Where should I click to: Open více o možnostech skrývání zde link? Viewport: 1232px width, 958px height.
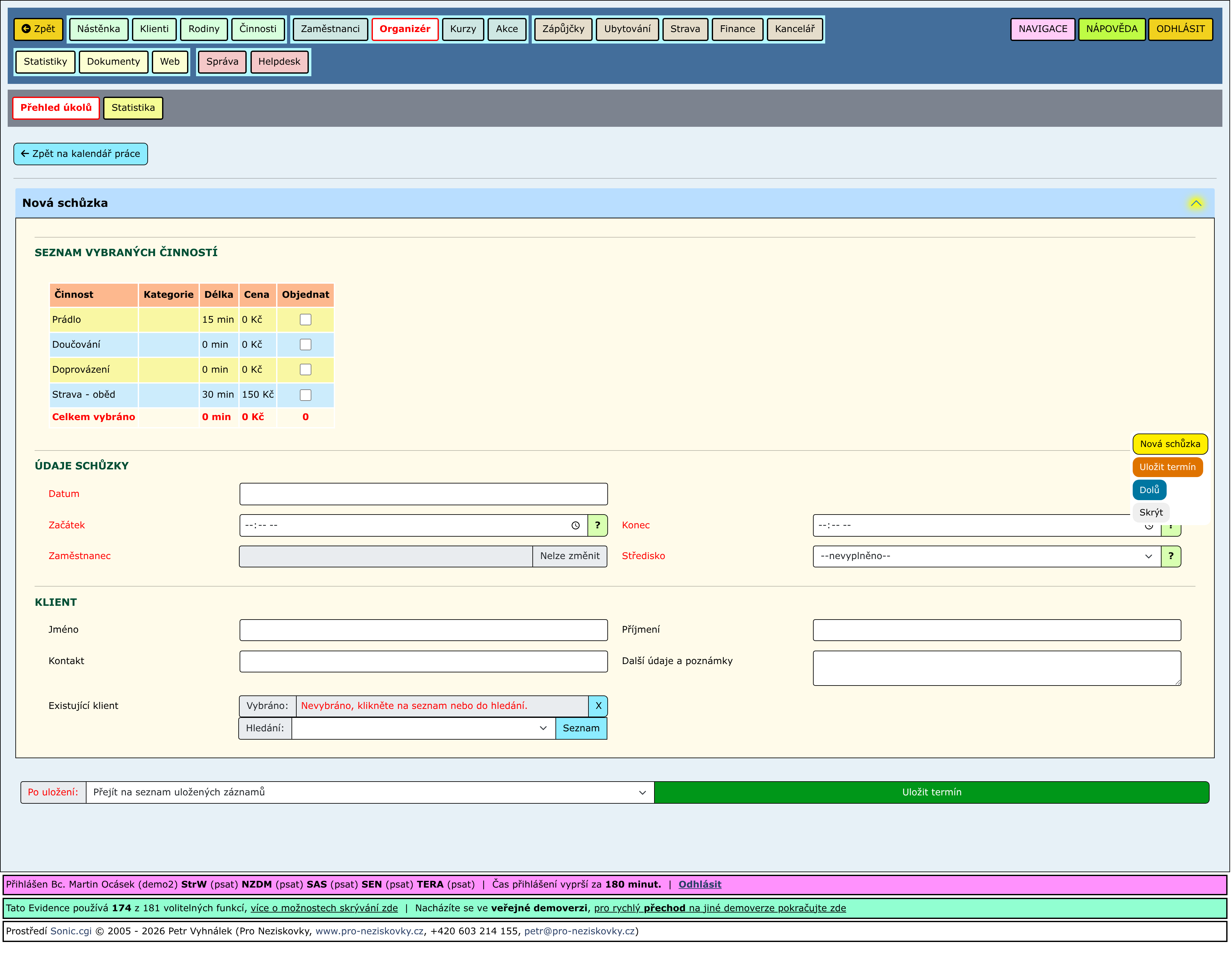coord(324,908)
